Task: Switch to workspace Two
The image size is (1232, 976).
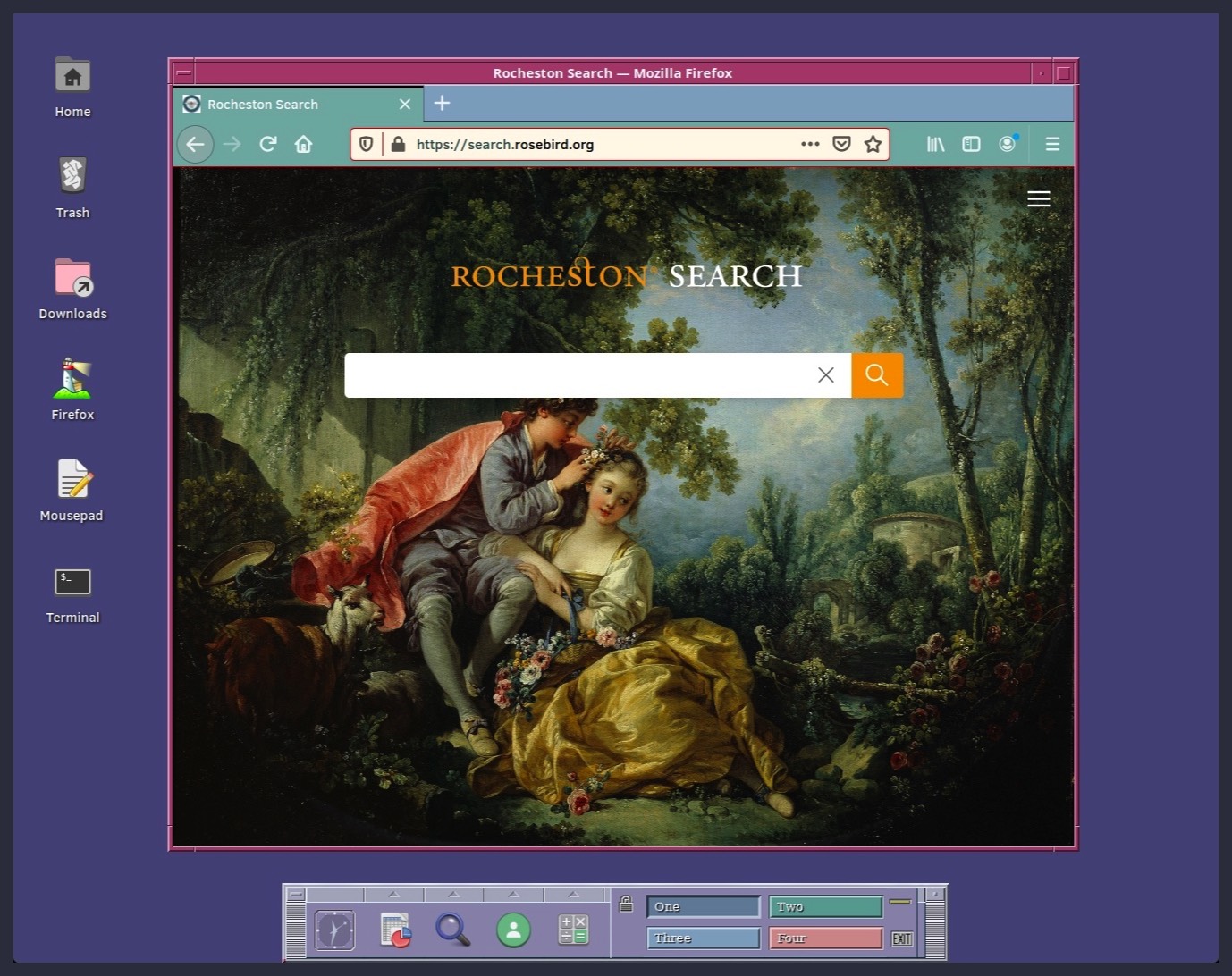Action: coord(825,906)
